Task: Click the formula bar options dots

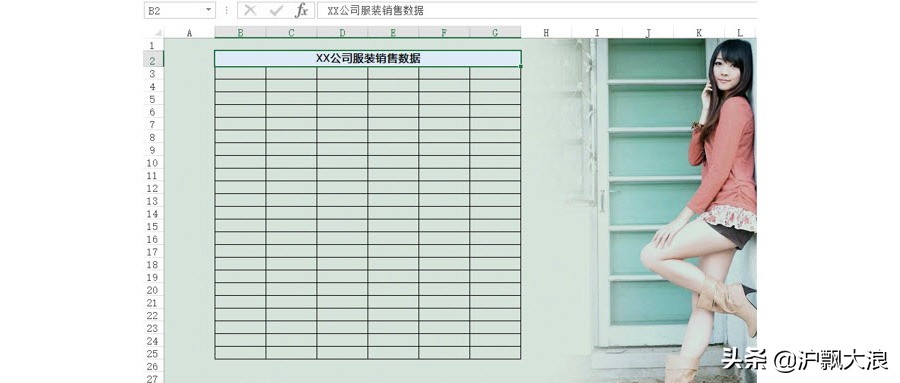Action: (226, 10)
